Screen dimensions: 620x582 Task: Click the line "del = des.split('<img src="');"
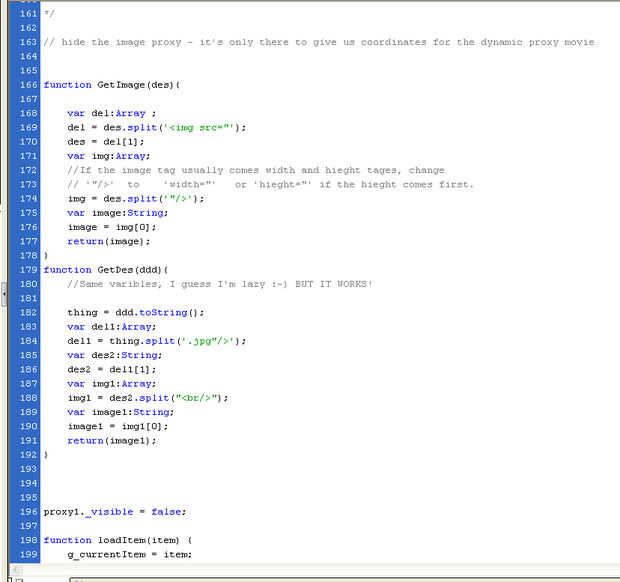157,128
